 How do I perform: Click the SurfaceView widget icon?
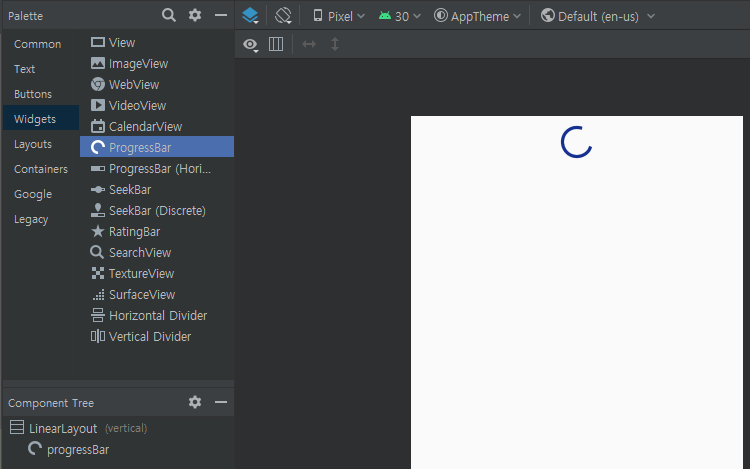[98, 294]
